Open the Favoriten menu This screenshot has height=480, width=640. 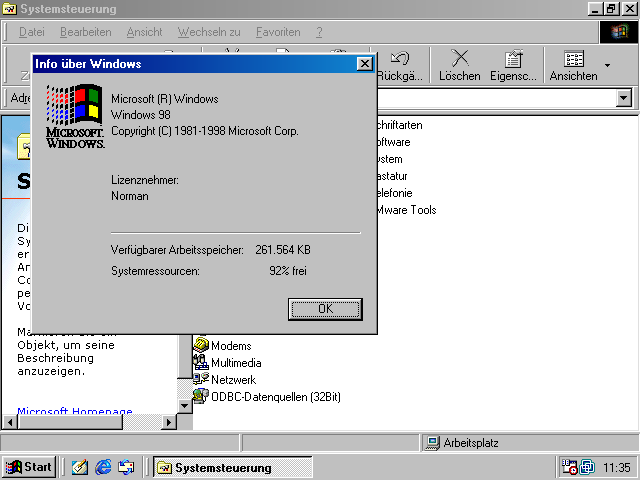tap(277, 32)
